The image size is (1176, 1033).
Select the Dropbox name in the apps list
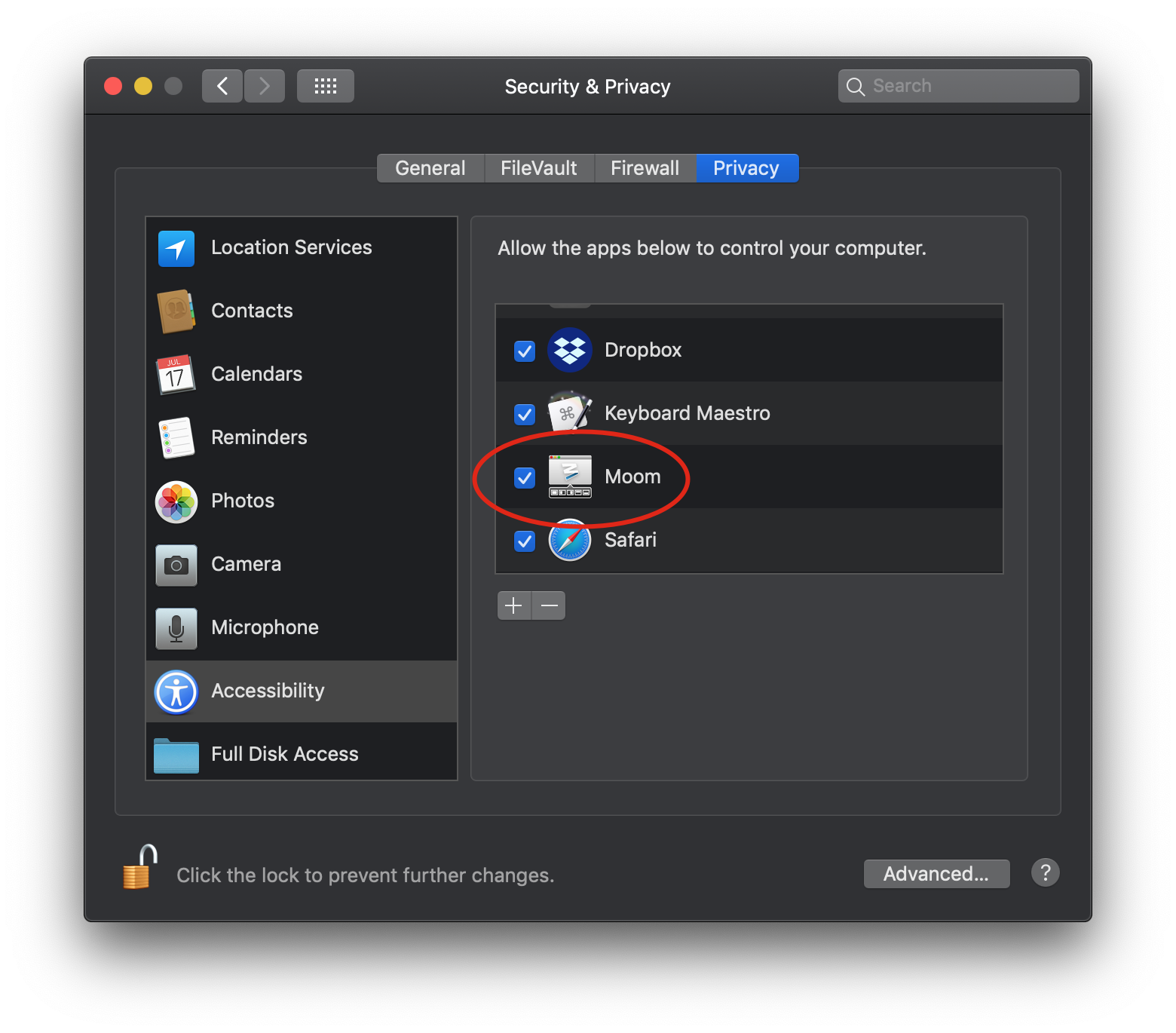pyautogui.click(x=643, y=350)
